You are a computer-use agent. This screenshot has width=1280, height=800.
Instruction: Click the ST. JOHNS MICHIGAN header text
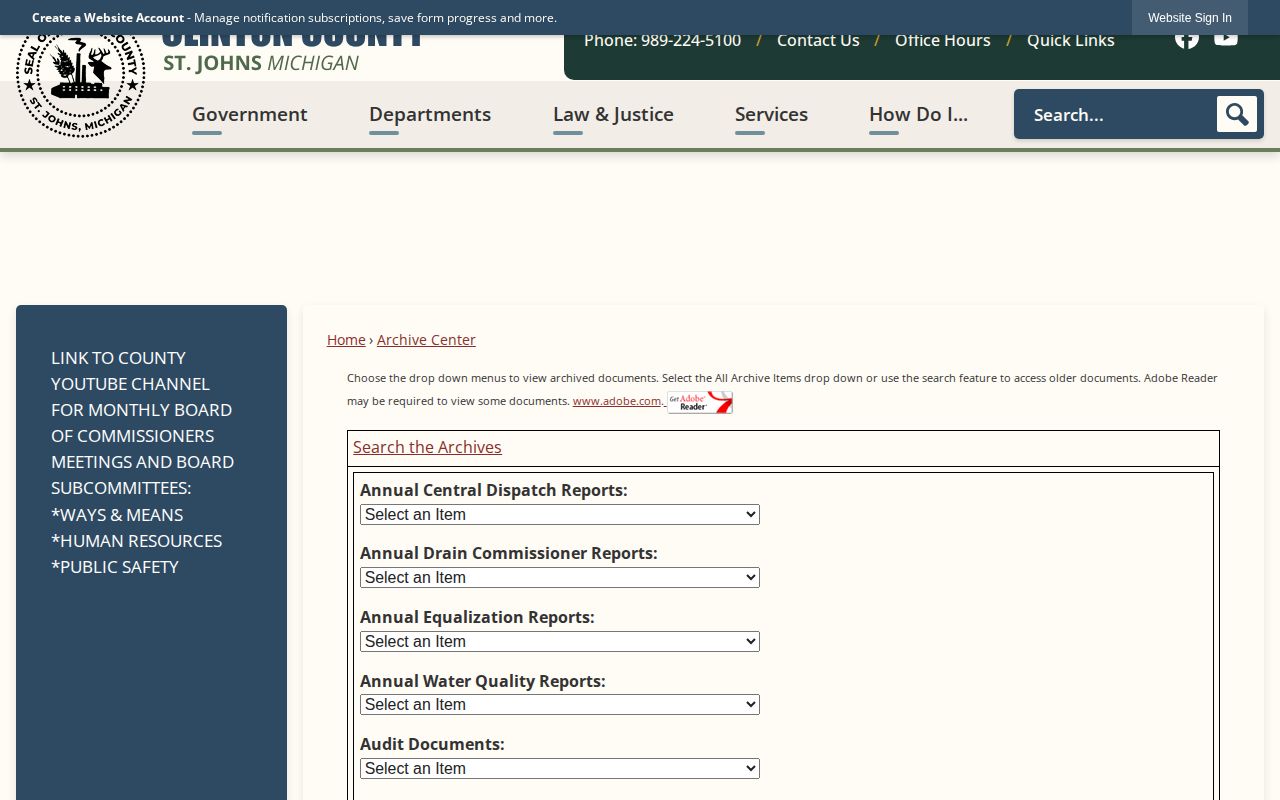click(x=261, y=63)
